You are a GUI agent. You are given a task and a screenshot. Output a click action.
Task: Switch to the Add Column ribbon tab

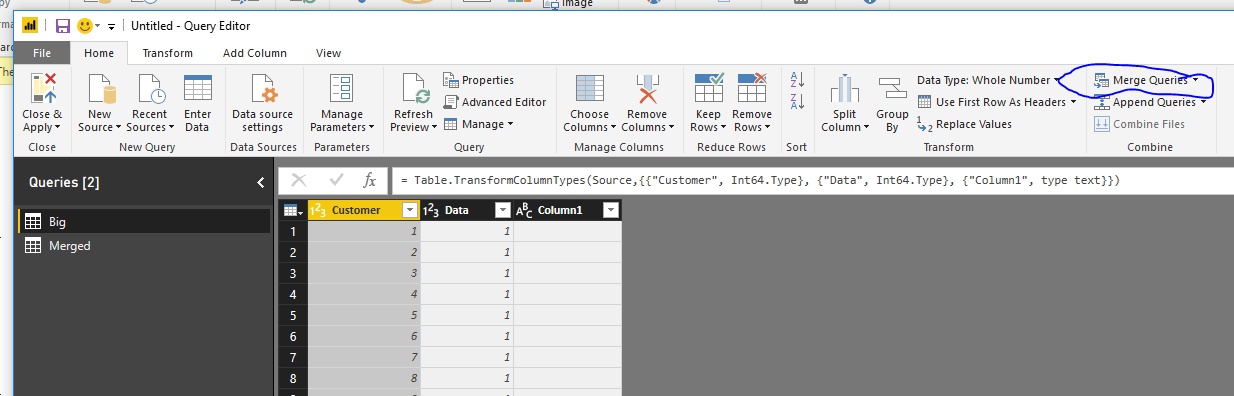click(255, 53)
